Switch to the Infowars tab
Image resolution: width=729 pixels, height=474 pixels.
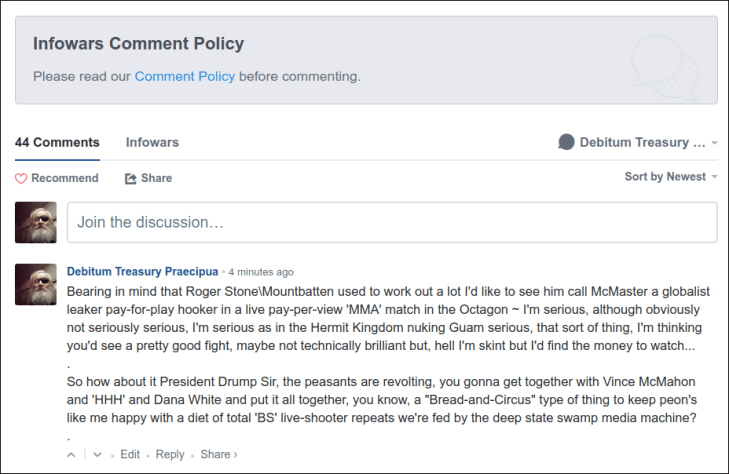point(152,142)
